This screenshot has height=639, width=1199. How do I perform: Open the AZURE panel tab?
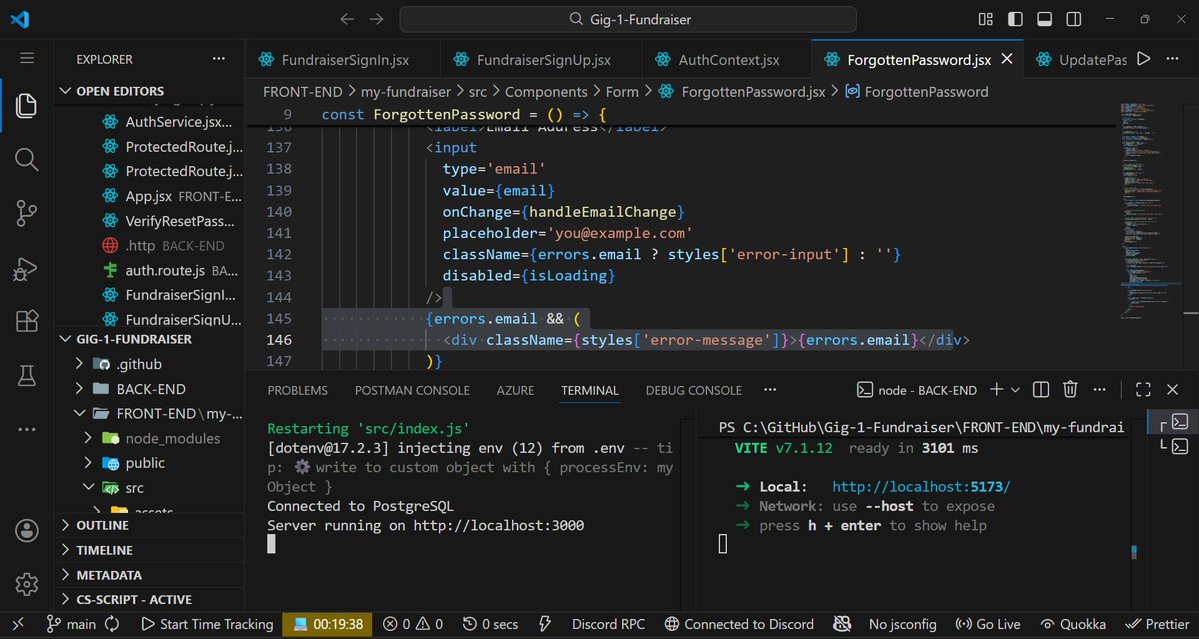point(515,391)
